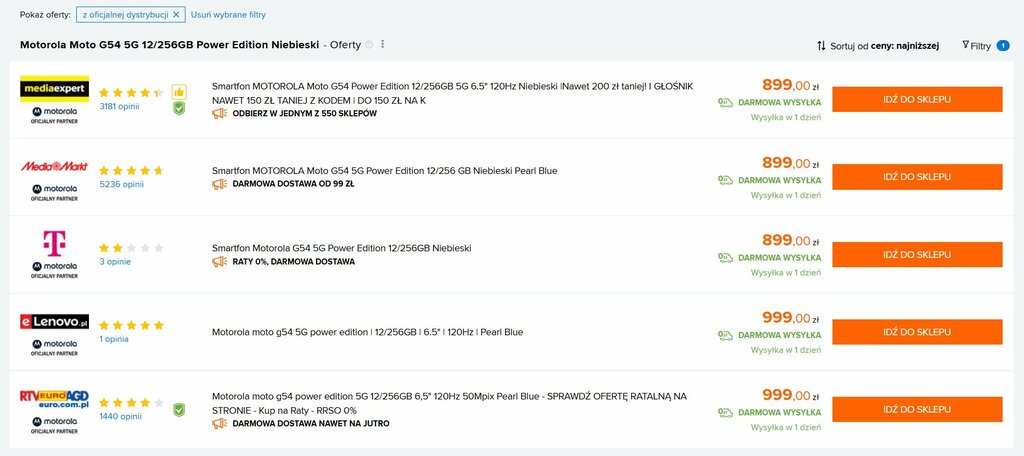Screen dimensions: 1024x456
Task: Click megaphone icon by 'DARMOWA DOSTAWA OD 99 ZŁ'
Action: click(219, 184)
